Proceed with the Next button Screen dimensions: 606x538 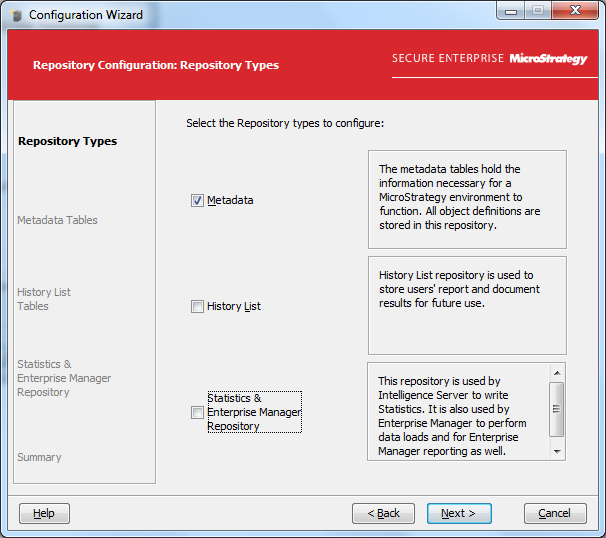[458, 513]
